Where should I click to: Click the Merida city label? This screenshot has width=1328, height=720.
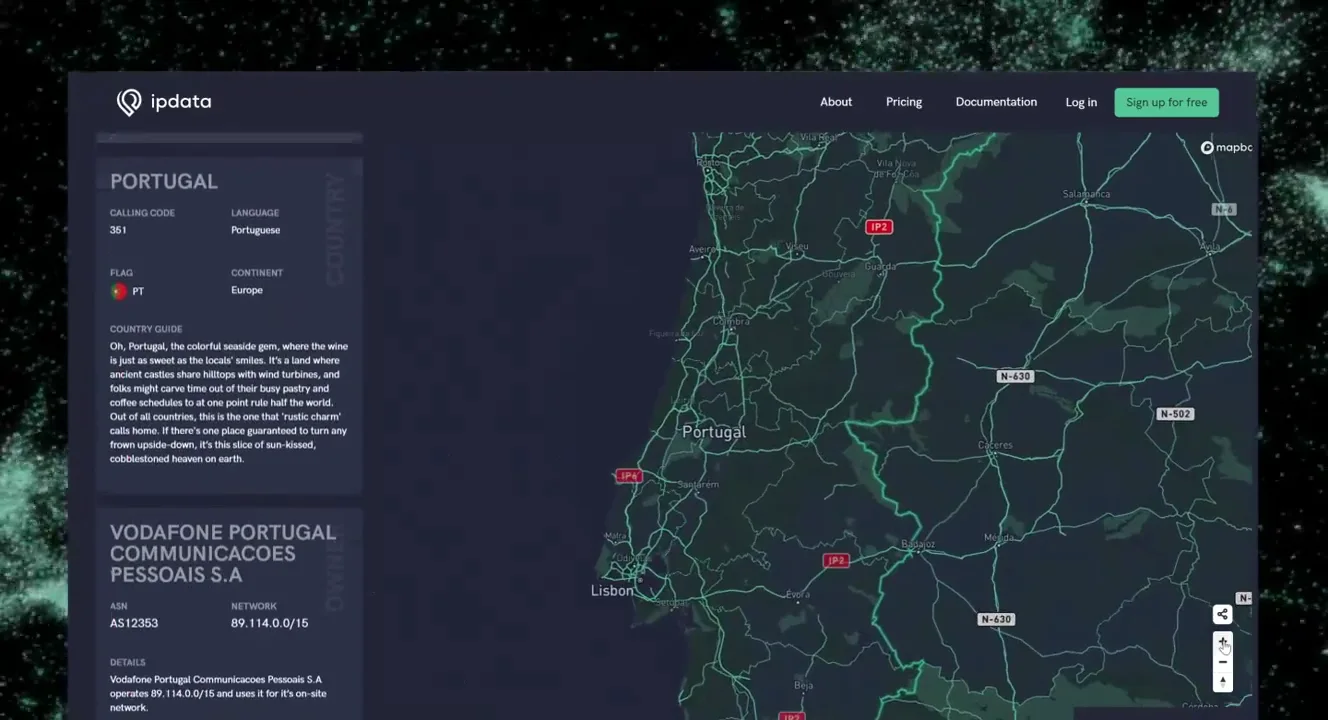(999, 537)
